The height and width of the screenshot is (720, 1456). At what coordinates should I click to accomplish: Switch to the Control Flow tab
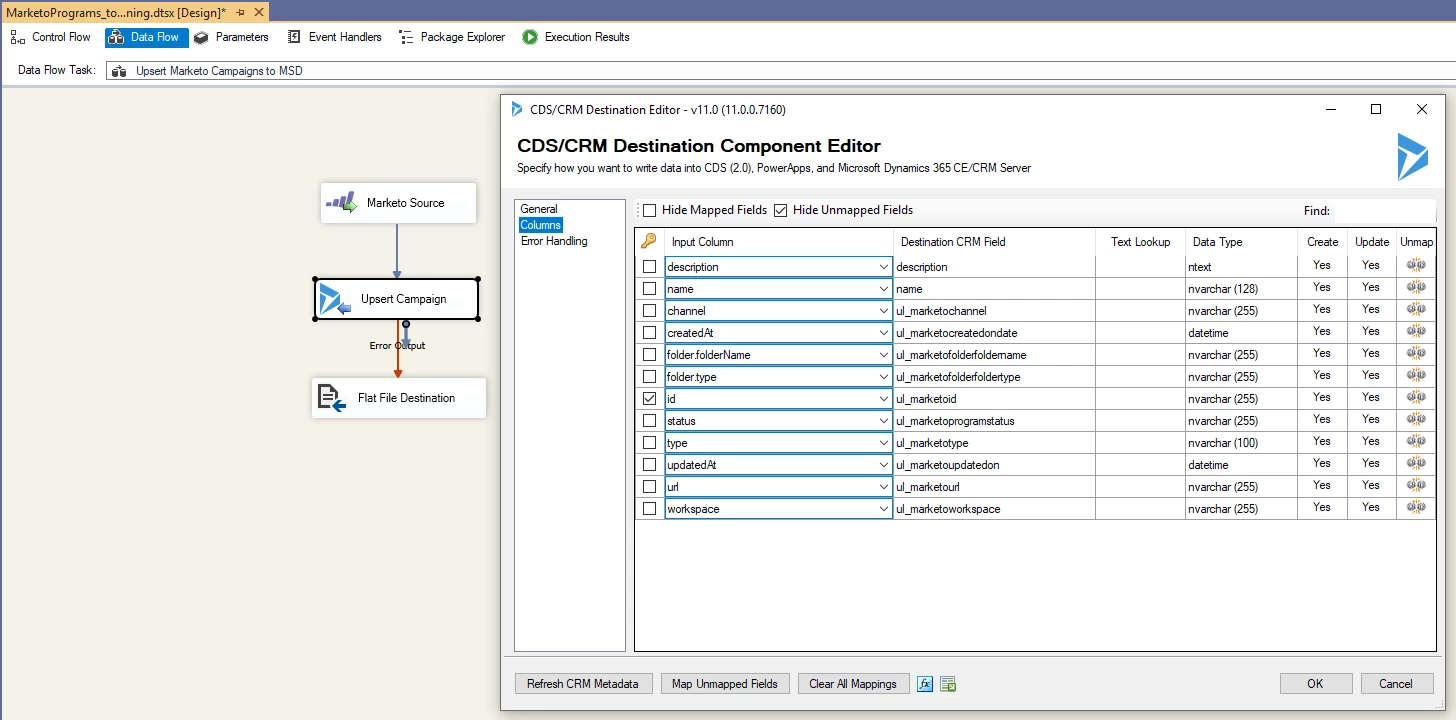click(x=50, y=37)
